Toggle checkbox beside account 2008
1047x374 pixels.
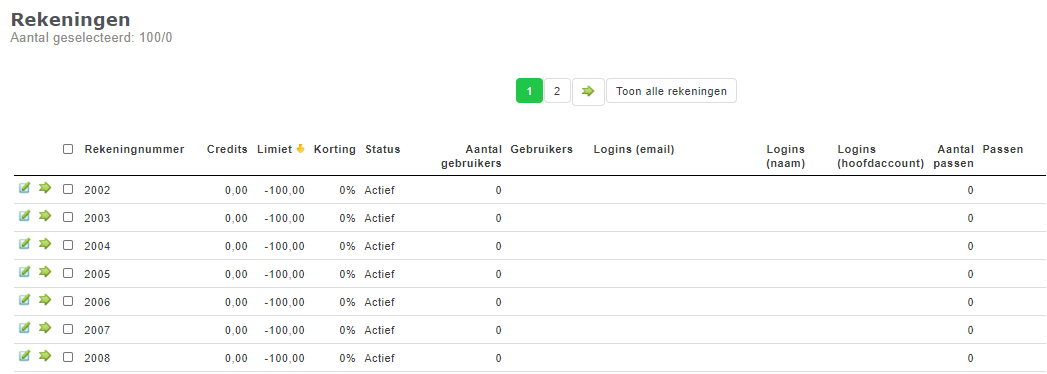68,358
